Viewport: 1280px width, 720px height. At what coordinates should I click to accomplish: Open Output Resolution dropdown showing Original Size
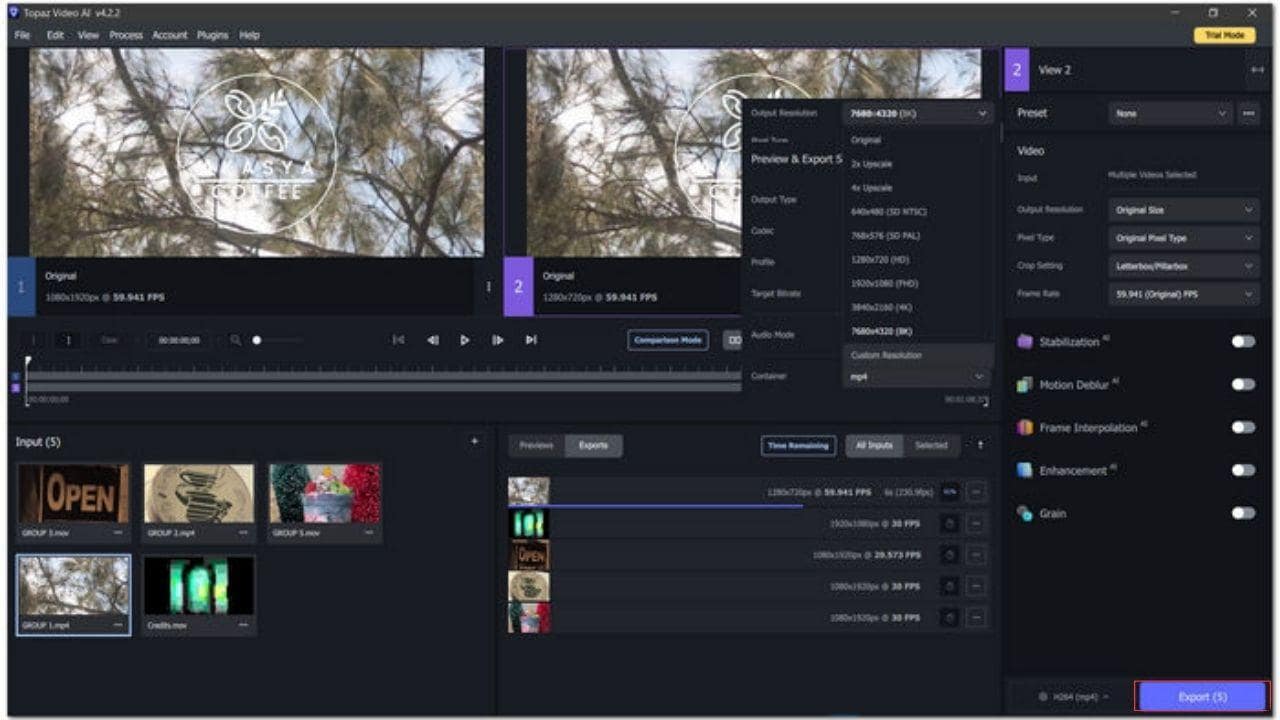tap(1184, 210)
